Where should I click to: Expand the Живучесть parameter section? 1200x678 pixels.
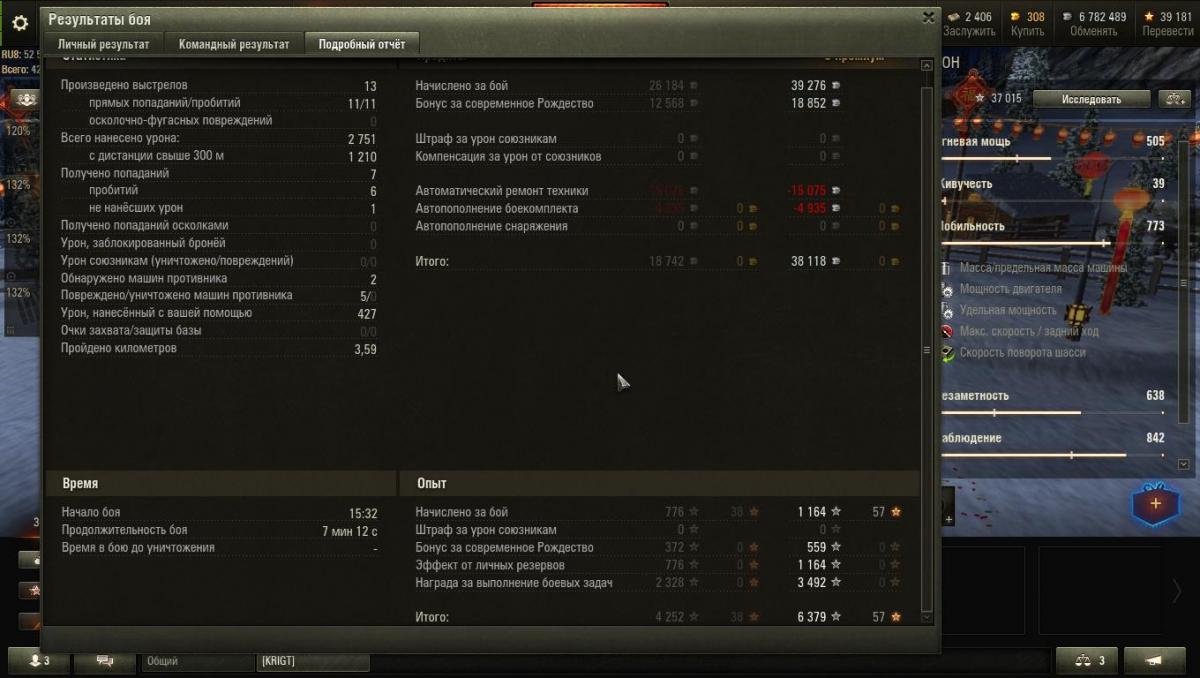pos(1053,184)
